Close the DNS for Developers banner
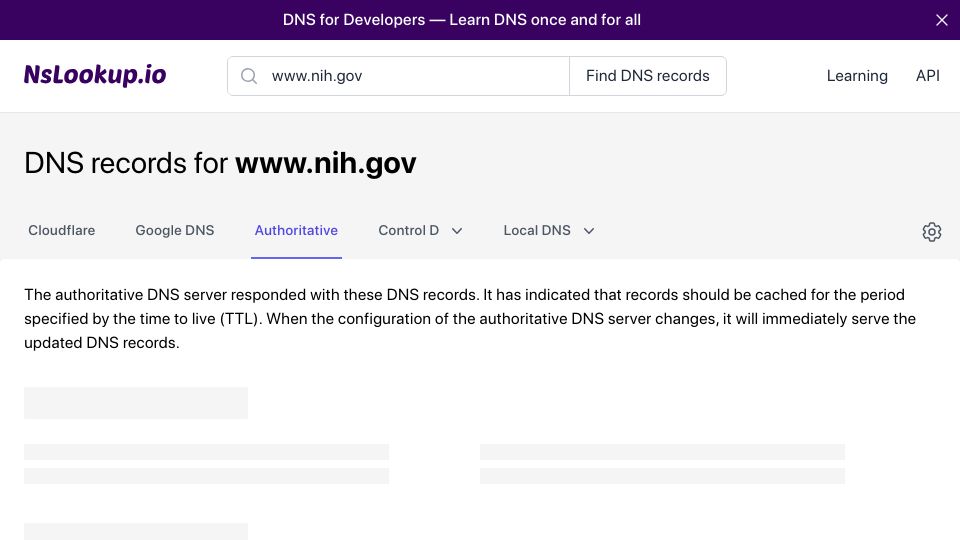This screenshot has height=540, width=960. 942,20
